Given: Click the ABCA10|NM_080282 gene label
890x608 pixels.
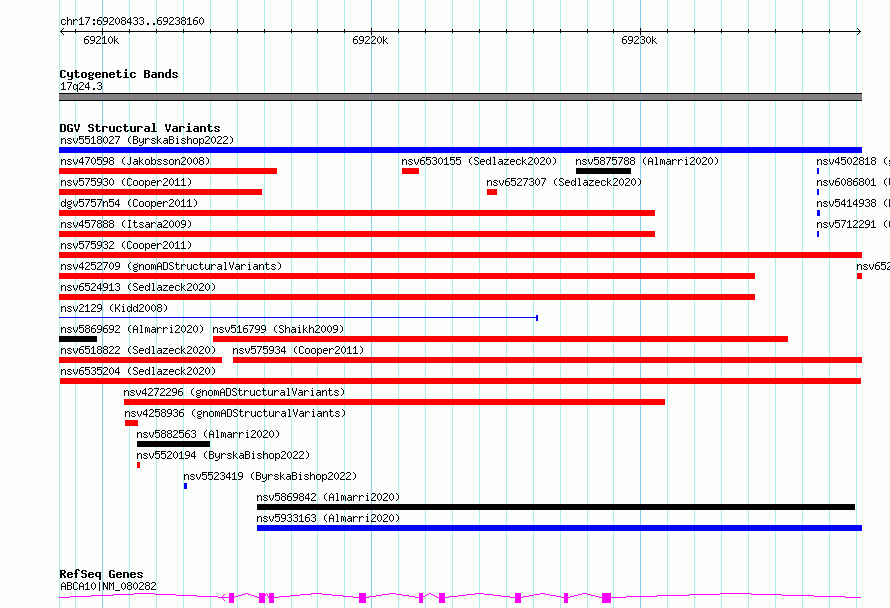Looking at the screenshot, I should point(108,586).
